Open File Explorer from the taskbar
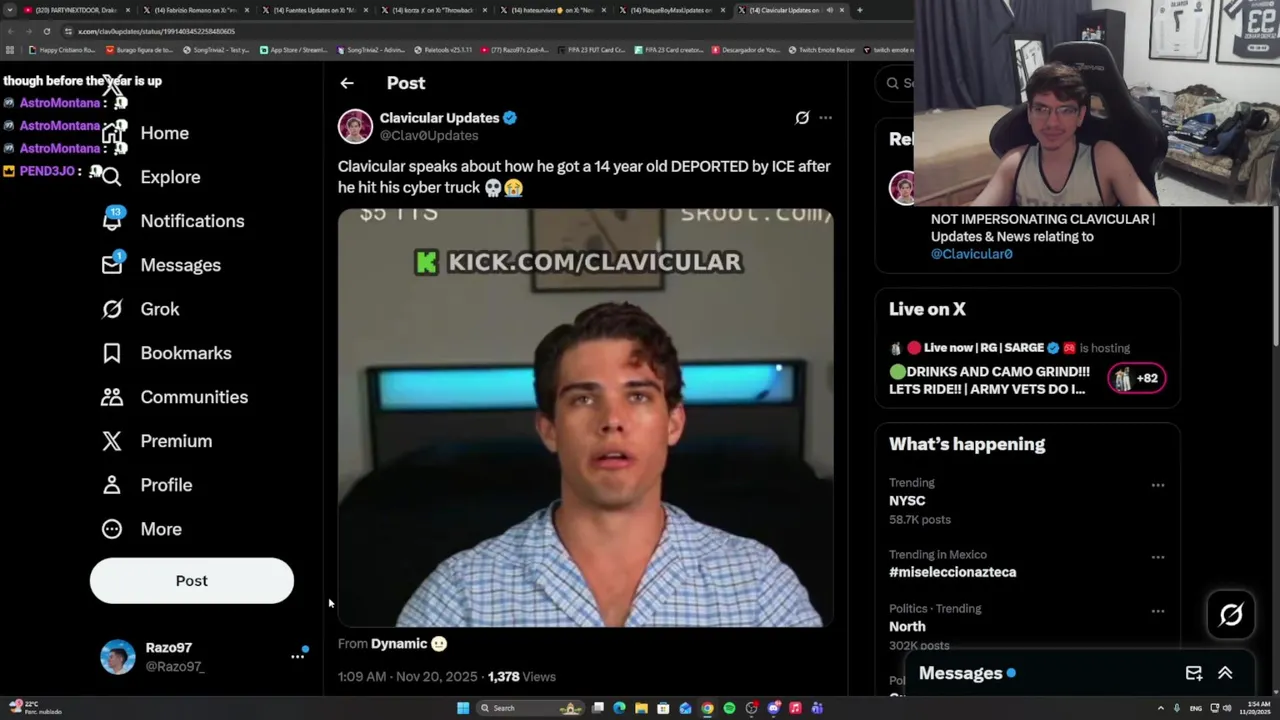 [641, 708]
